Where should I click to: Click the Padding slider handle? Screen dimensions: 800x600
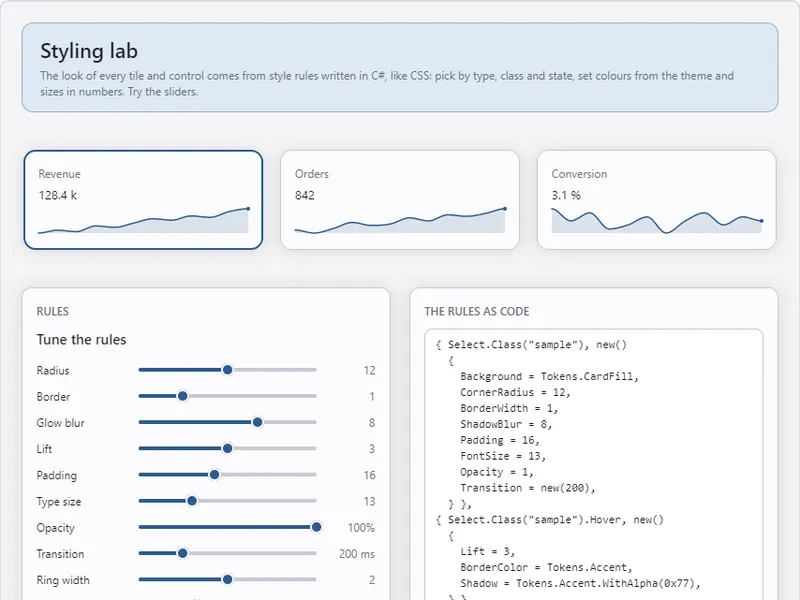point(214,474)
